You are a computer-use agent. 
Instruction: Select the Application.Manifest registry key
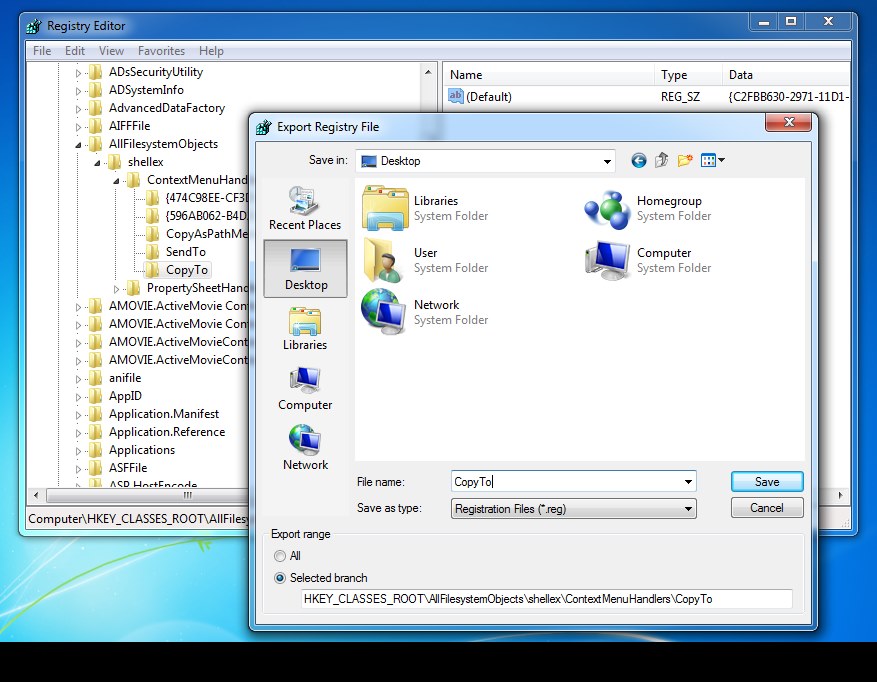(164, 414)
